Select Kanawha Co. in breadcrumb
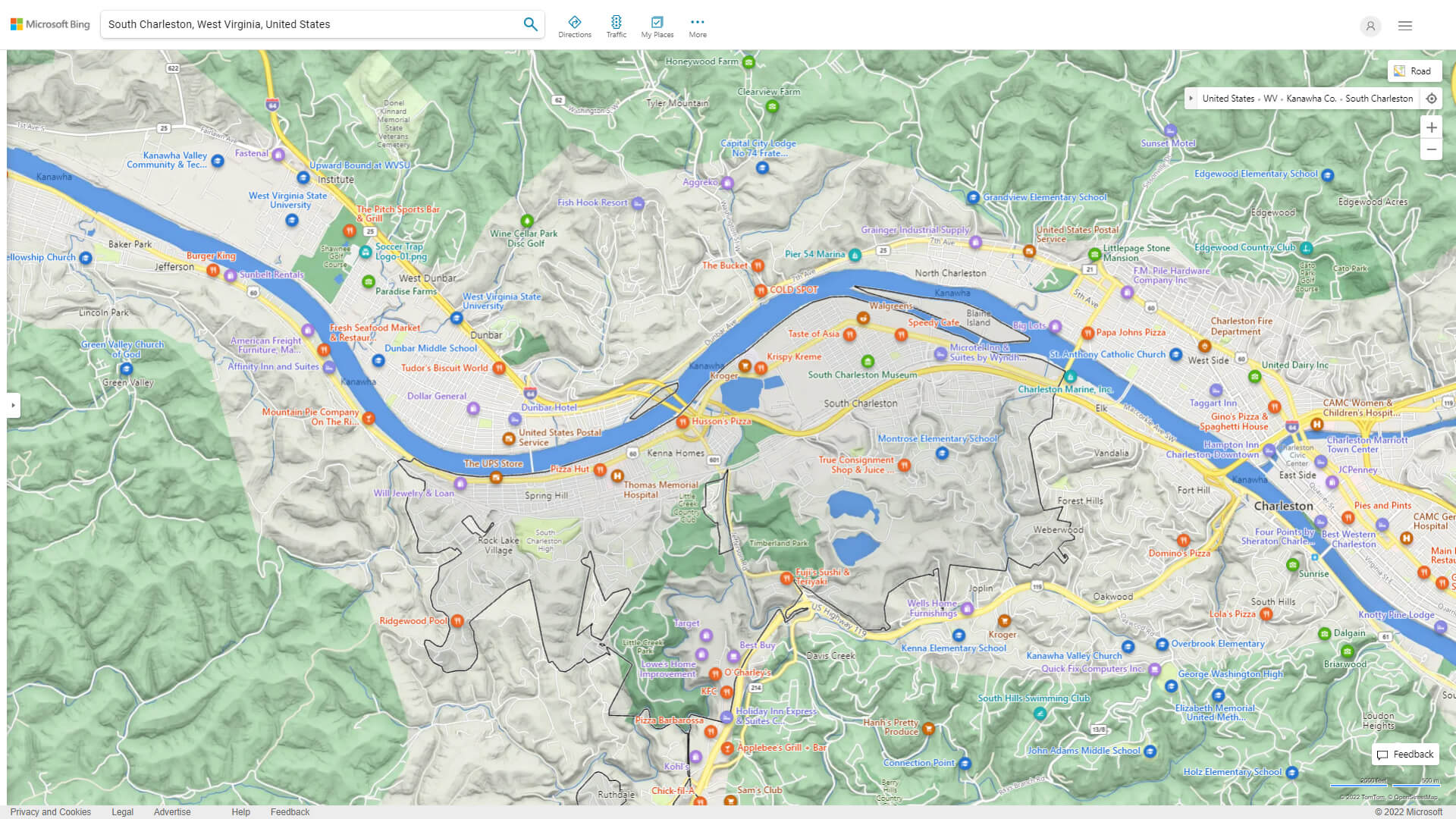The image size is (1456, 819). [1310, 99]
